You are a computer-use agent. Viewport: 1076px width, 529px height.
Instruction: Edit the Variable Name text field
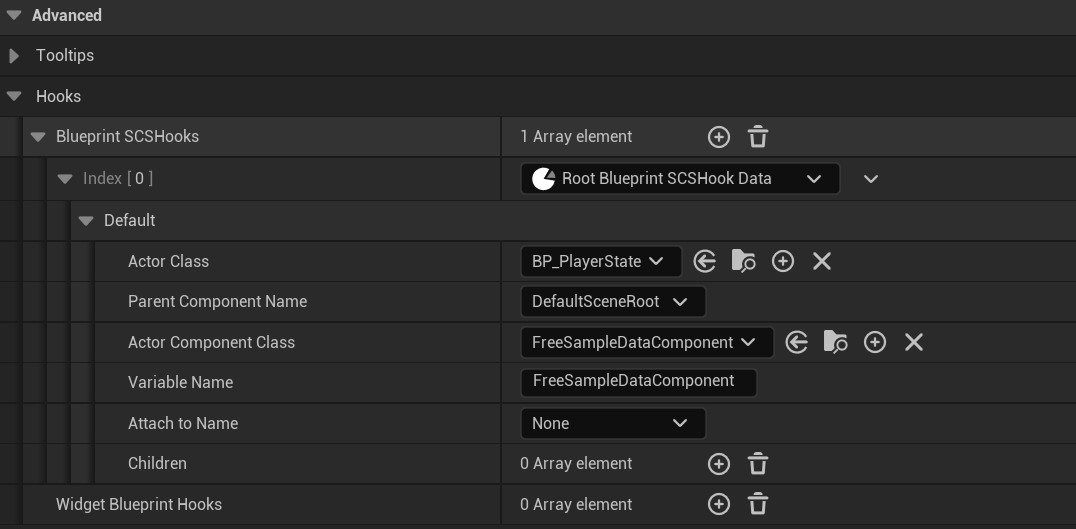coord(639,382)
